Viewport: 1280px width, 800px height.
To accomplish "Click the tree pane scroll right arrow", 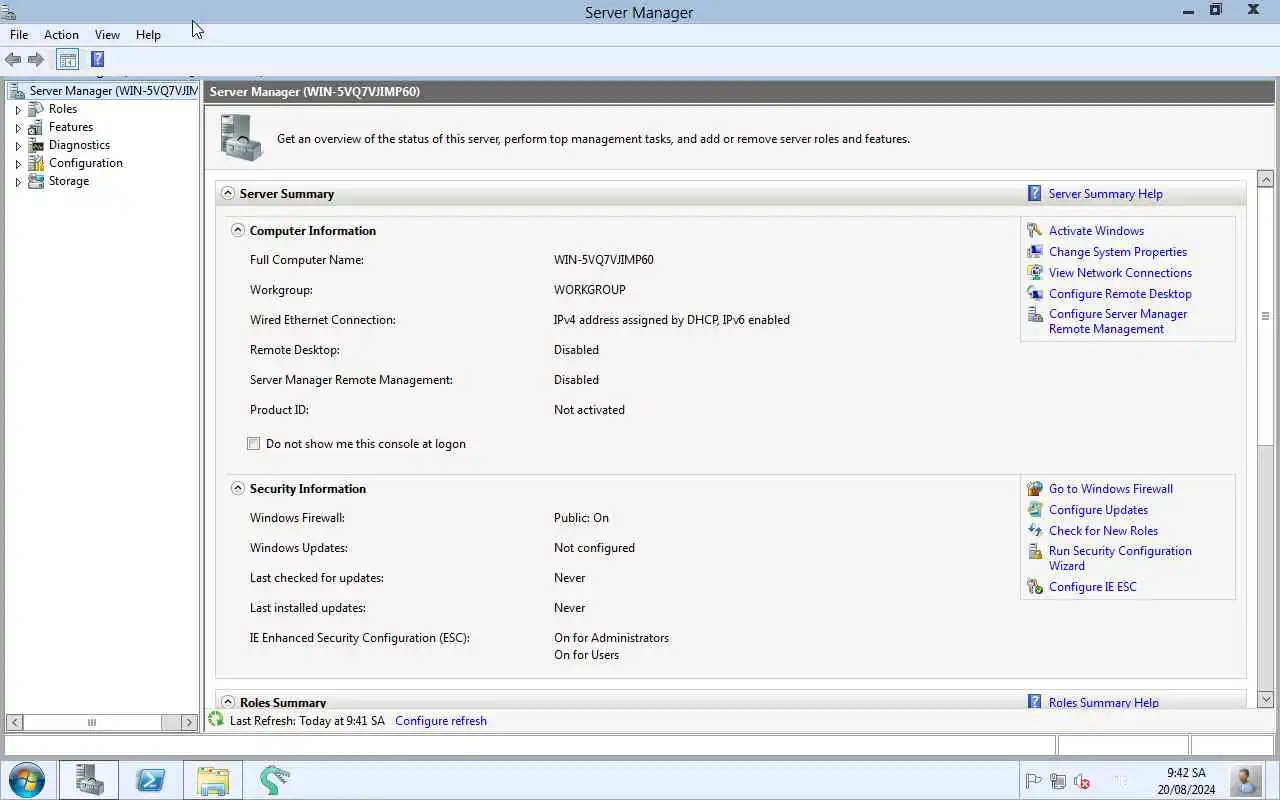I will [x=189, y=722].
